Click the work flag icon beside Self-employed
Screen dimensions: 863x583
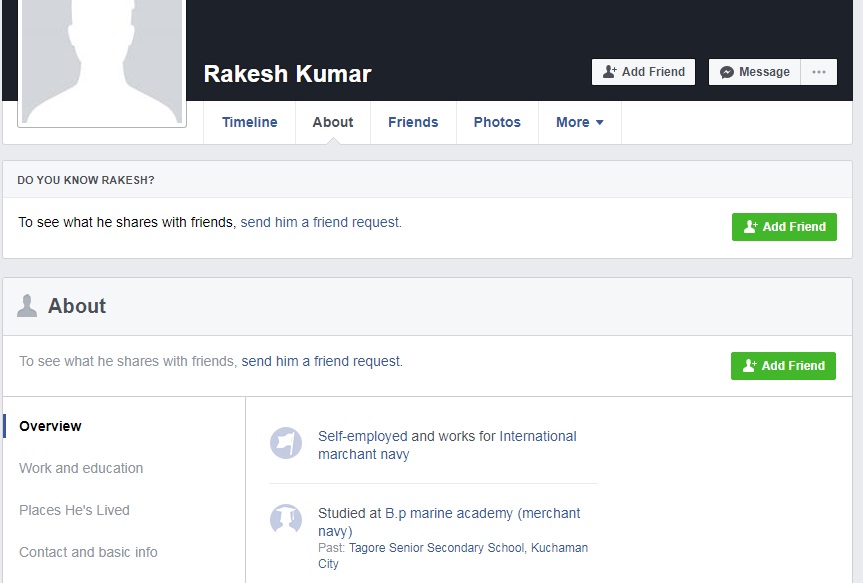tap(286, 443)
